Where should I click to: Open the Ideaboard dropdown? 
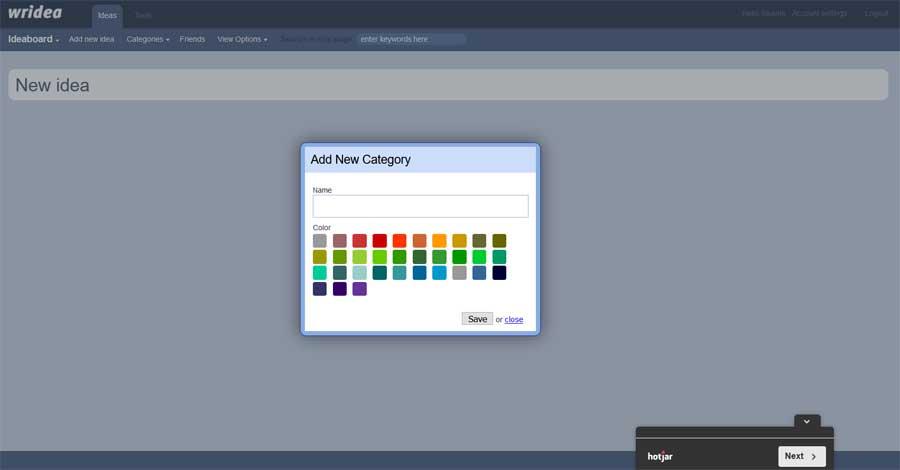click(33, 39)
